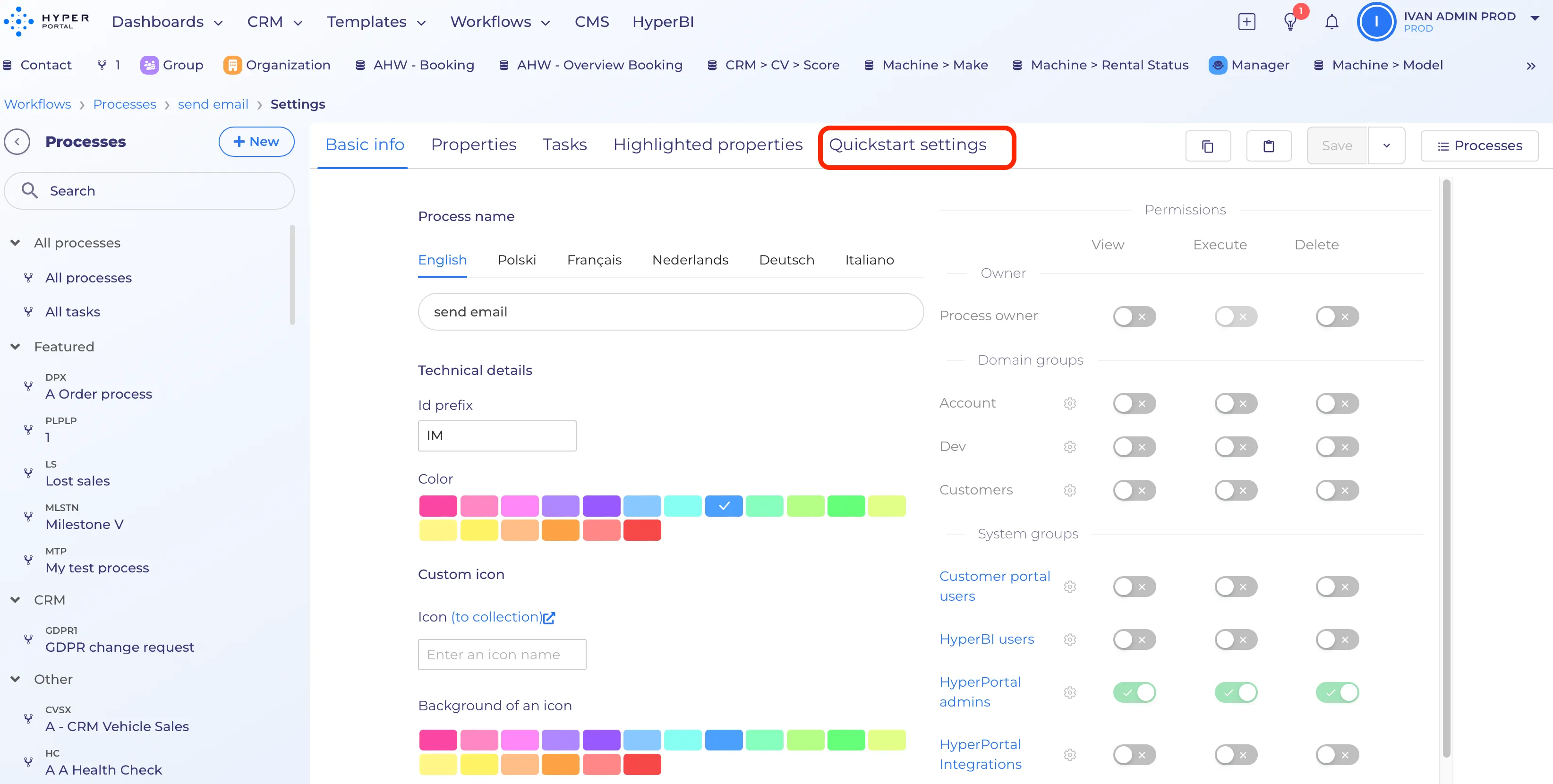The image size is (1553, 784).
Task: Show more bookmarks with double chevron
Action: pos(1531,66)
